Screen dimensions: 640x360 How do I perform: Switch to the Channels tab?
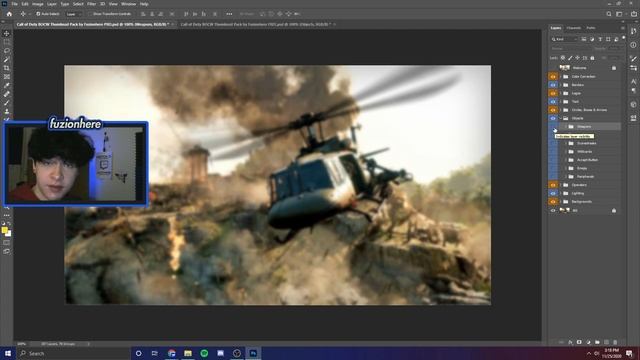coord(573,28)
